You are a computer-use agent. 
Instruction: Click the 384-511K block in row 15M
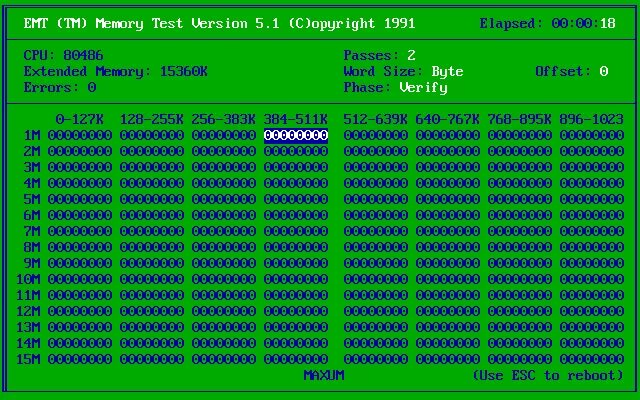pos(296,359)
